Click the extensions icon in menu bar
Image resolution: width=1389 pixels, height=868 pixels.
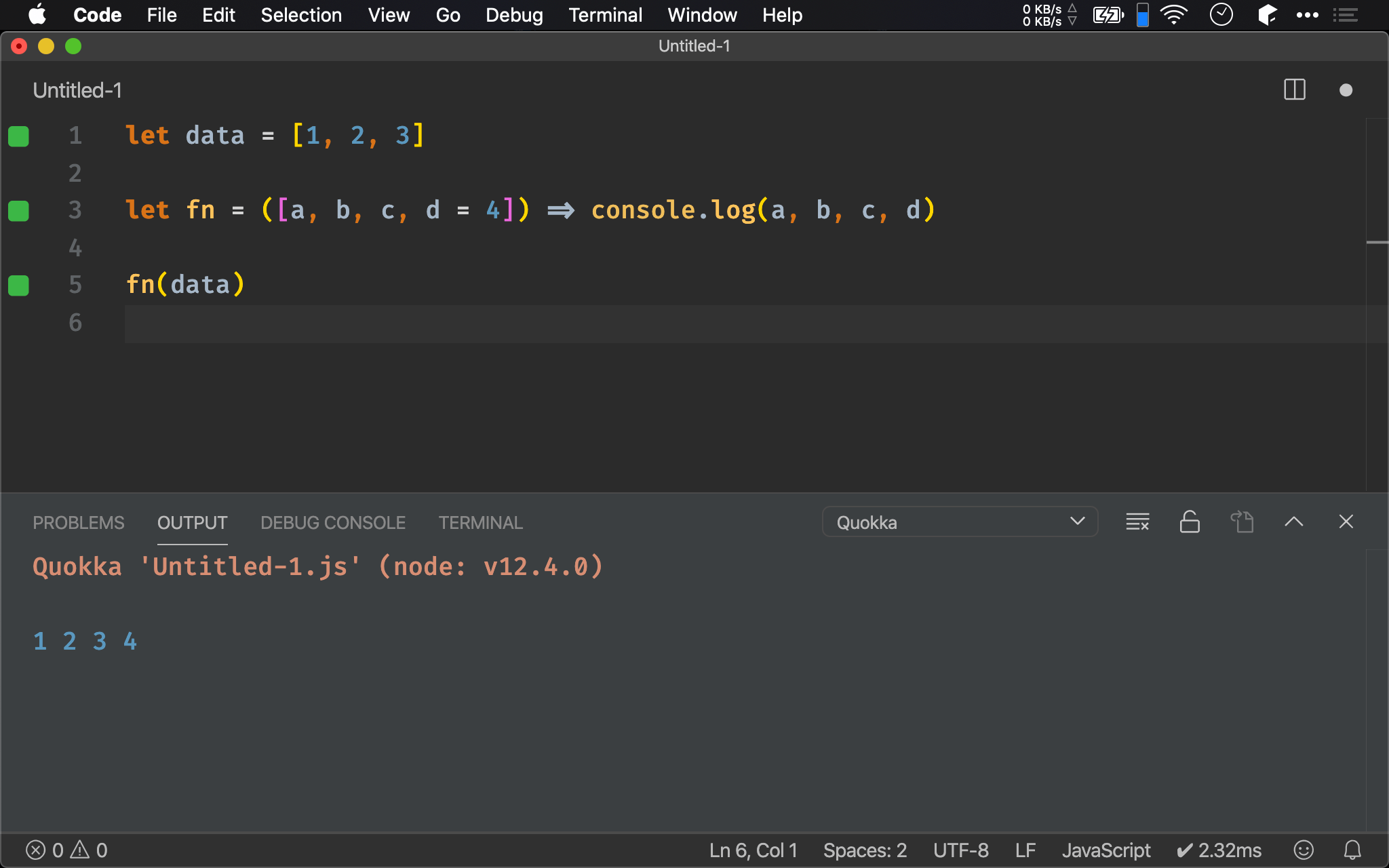tap(1265, 15)
